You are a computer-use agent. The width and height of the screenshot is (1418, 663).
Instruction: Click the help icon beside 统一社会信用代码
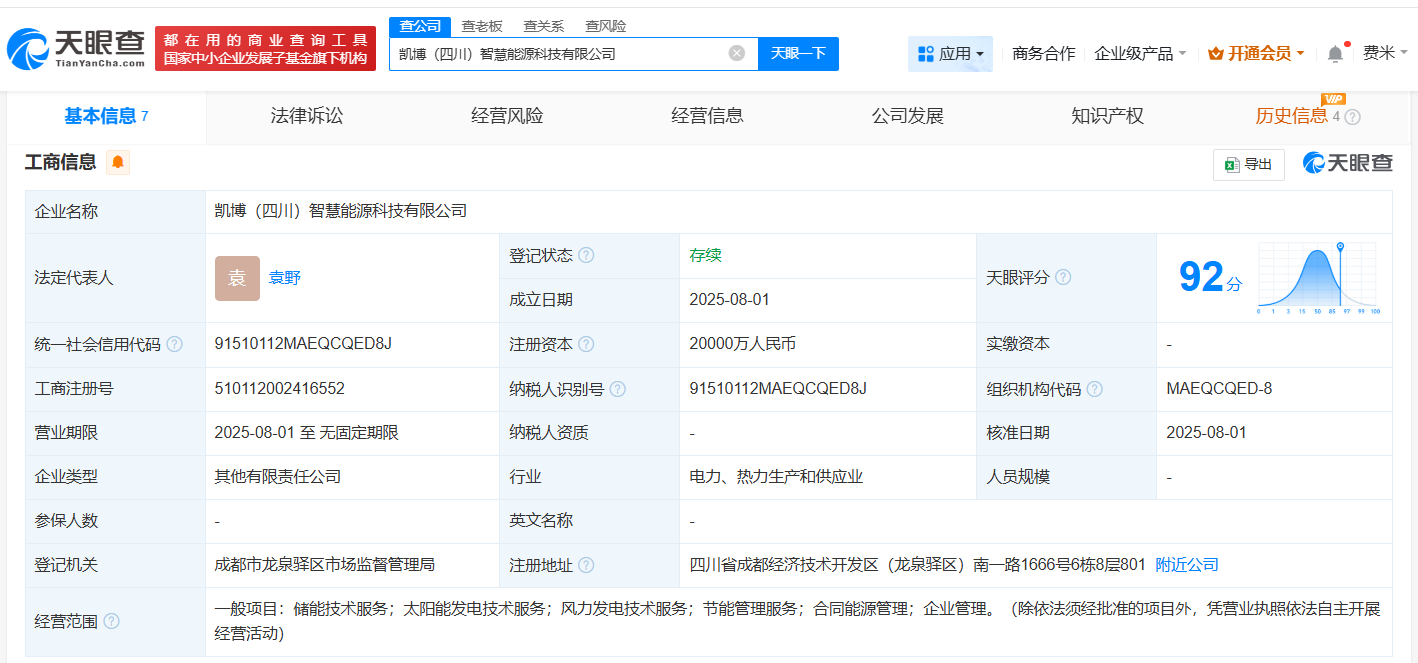click(x=174, y=344)
